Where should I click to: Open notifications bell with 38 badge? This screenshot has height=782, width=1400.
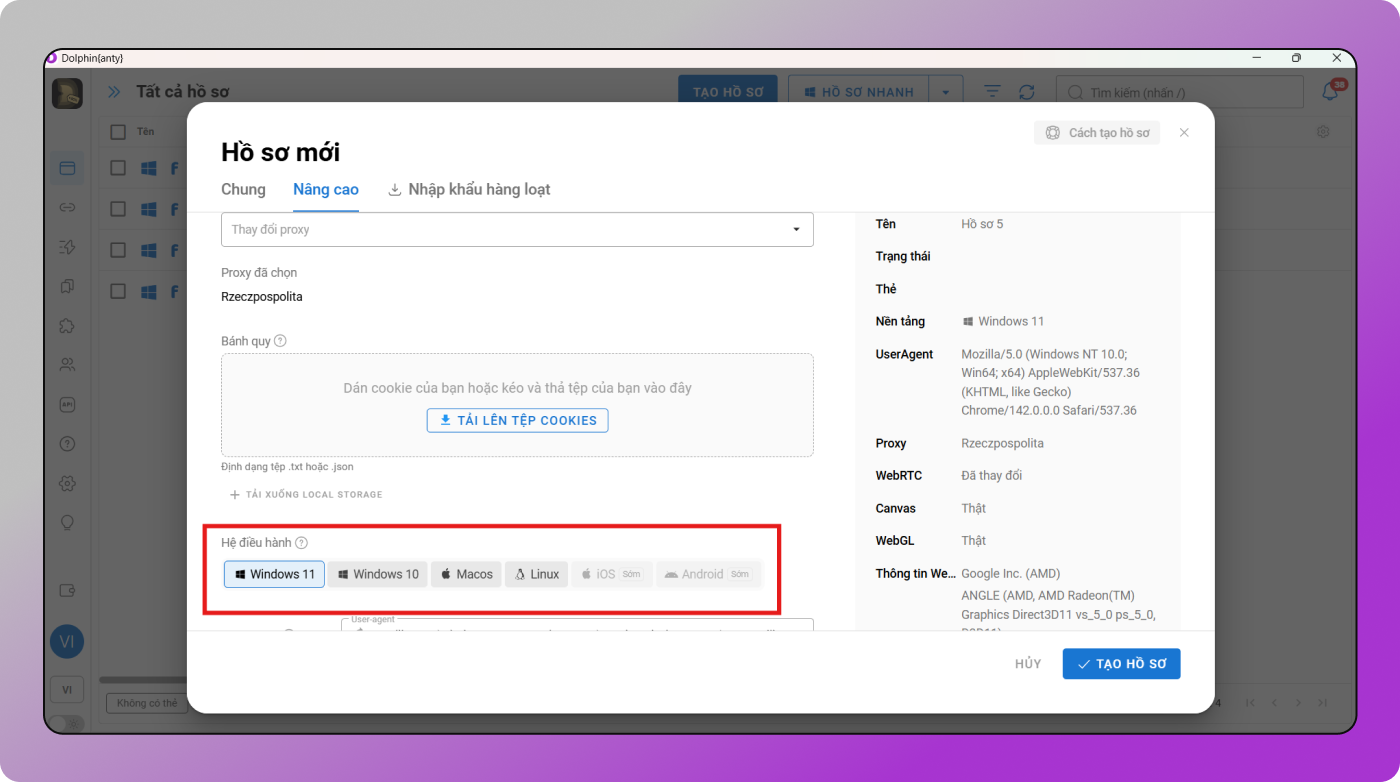pos(1330,92)
